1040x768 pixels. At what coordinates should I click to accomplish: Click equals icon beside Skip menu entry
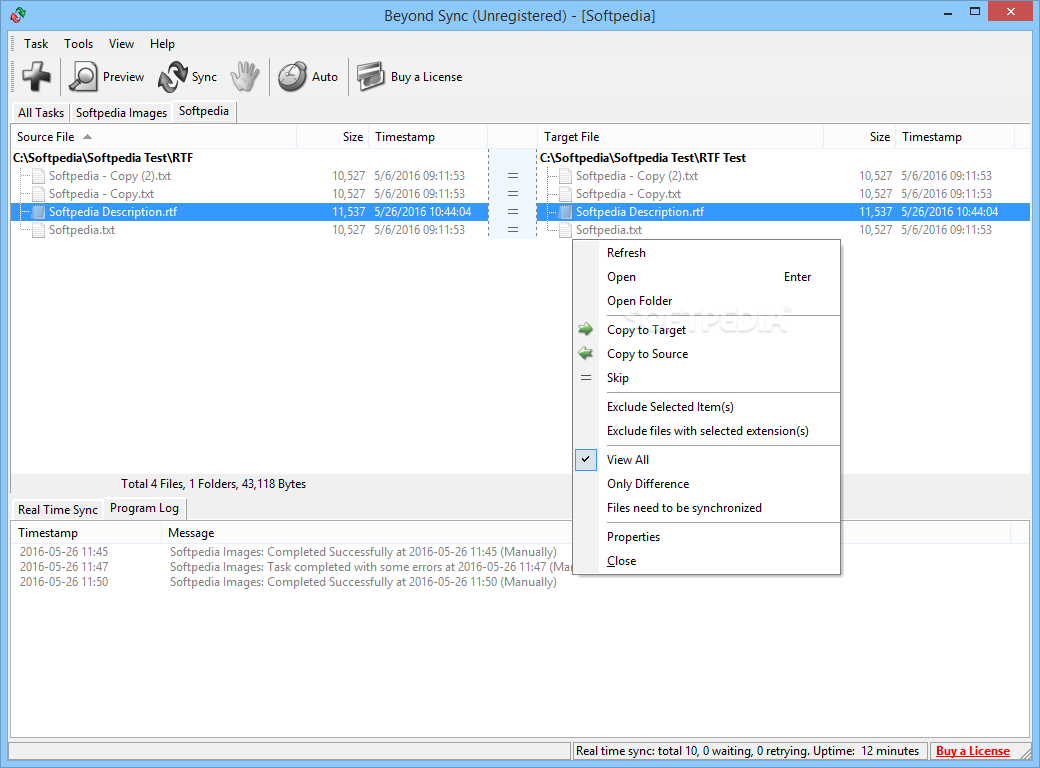point(586,377)
